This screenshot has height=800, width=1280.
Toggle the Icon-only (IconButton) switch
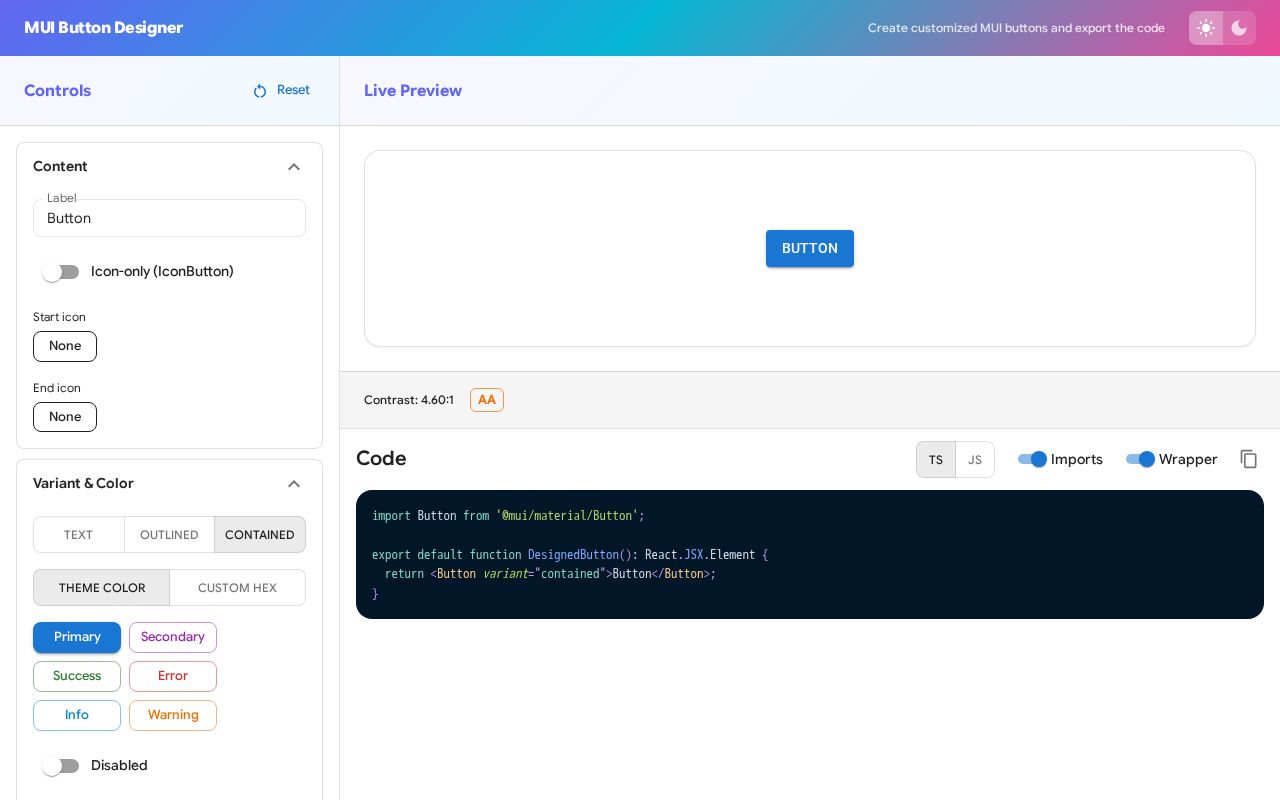[61, 272]
